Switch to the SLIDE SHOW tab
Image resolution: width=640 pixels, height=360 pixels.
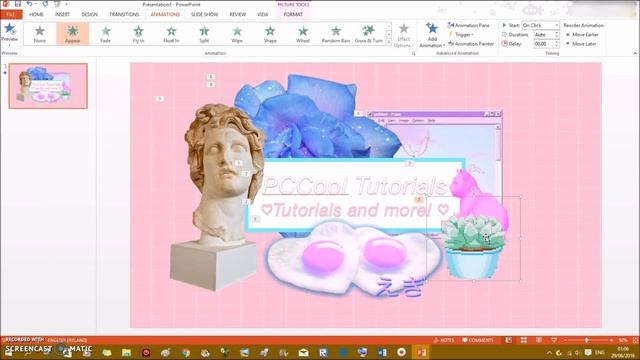204,14
